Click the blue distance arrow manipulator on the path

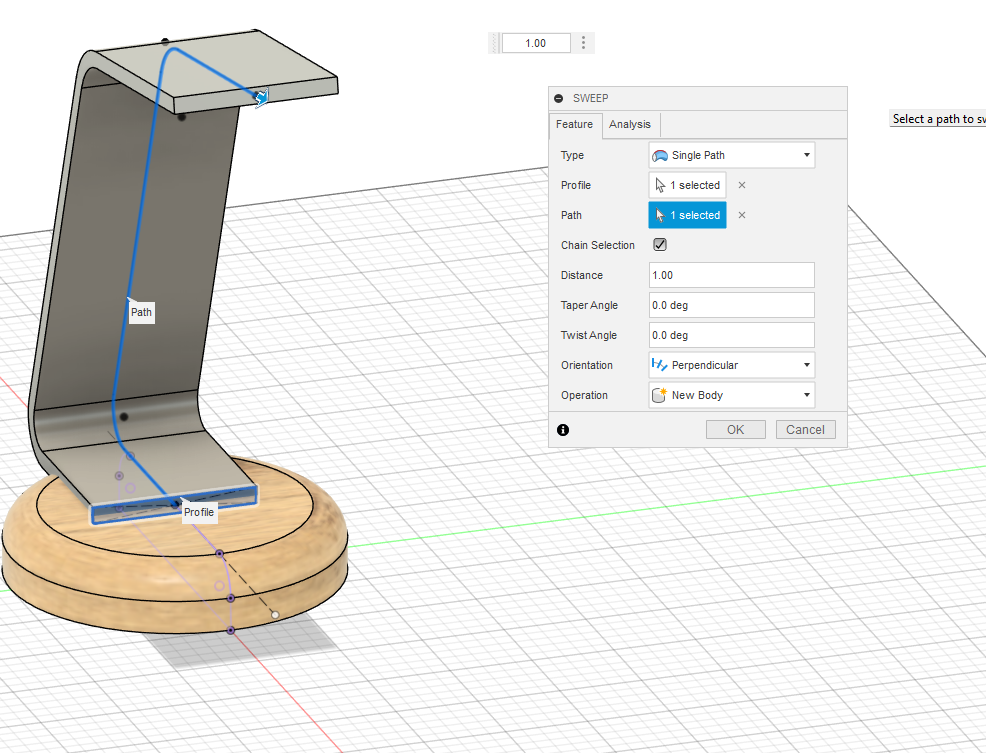coord(262,97)
